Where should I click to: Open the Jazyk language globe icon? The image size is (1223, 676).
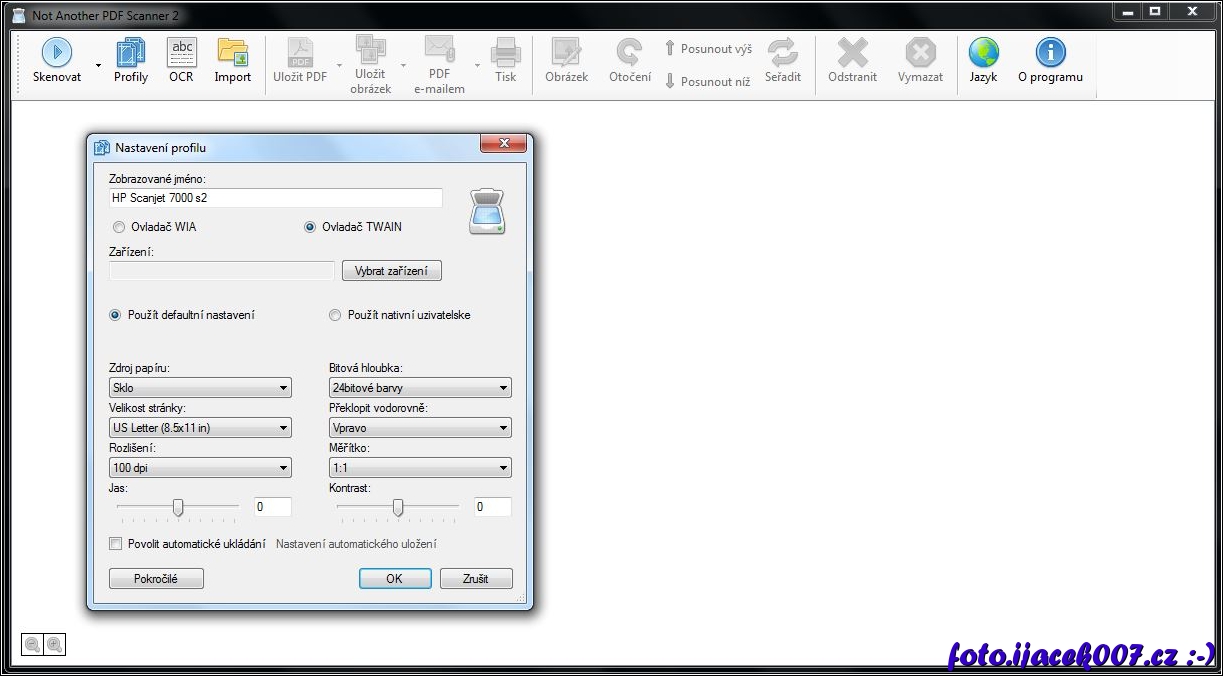[983, 53]
